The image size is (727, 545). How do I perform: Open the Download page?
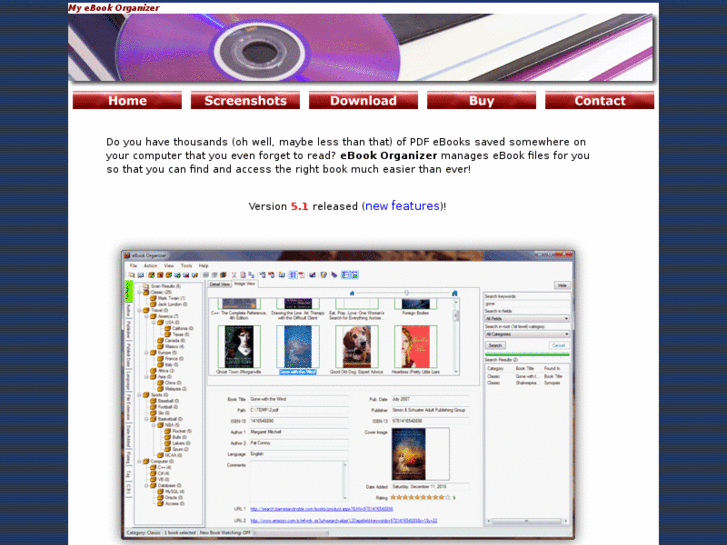pyautogui.click(x=363, y=101)
